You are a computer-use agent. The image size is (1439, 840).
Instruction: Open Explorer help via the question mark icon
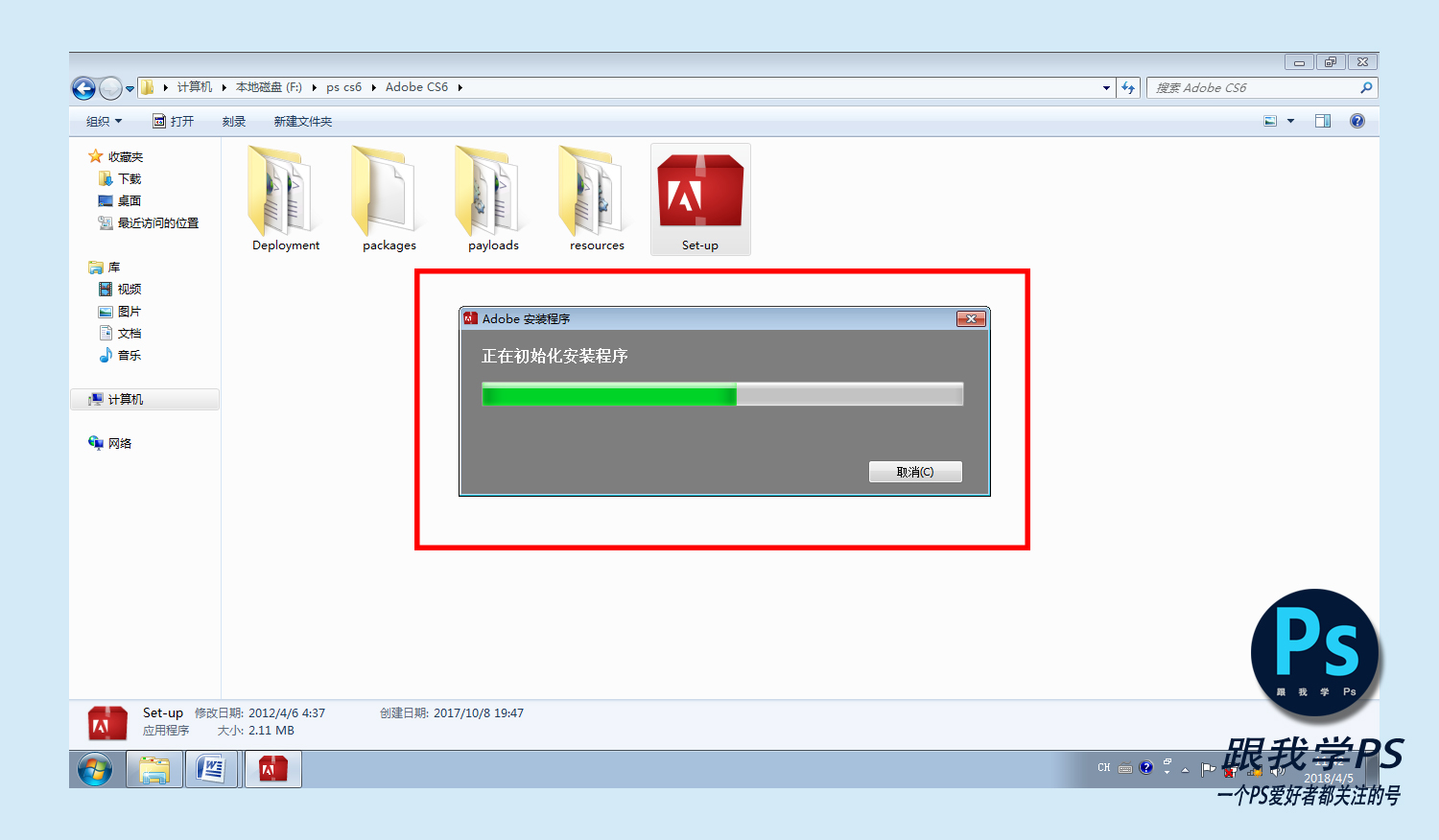1357,121
